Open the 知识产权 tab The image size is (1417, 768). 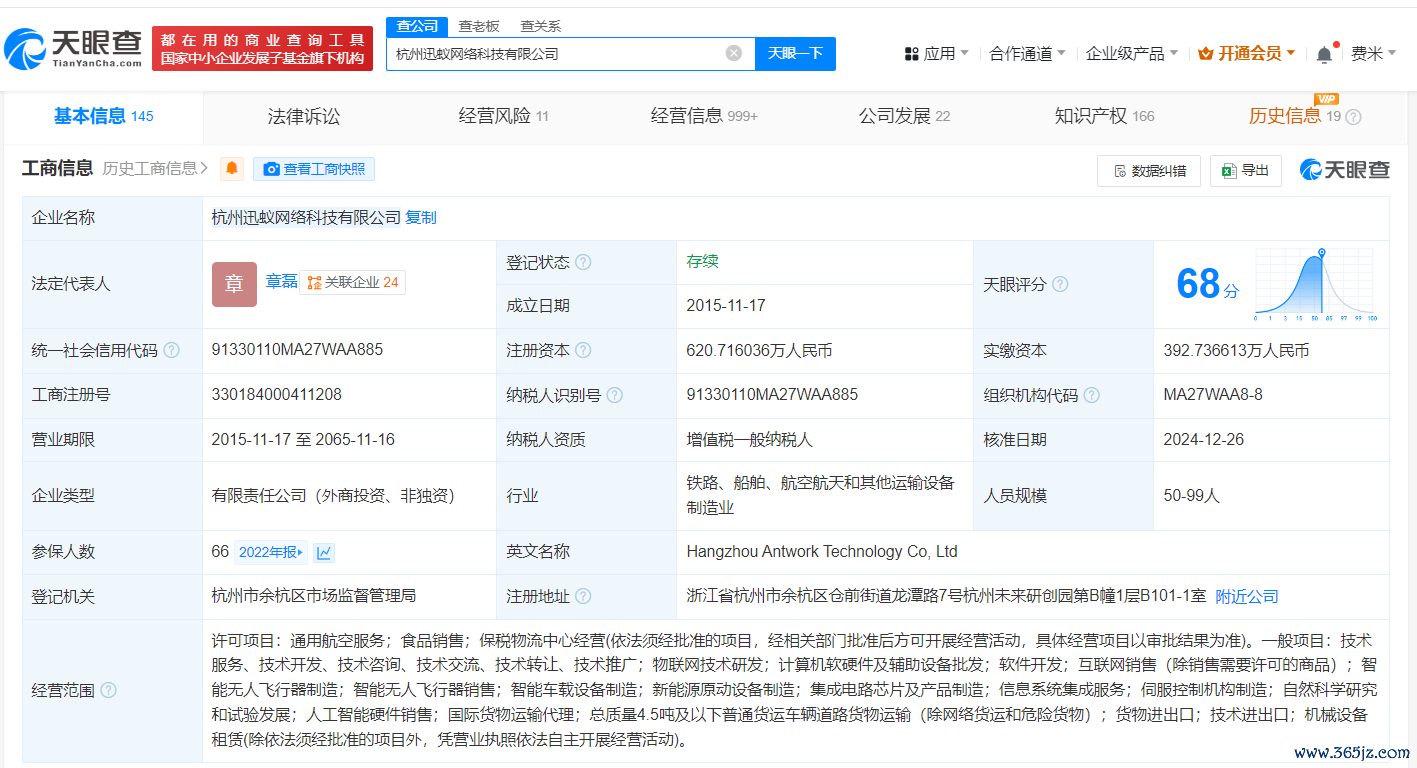(1104, 117)
